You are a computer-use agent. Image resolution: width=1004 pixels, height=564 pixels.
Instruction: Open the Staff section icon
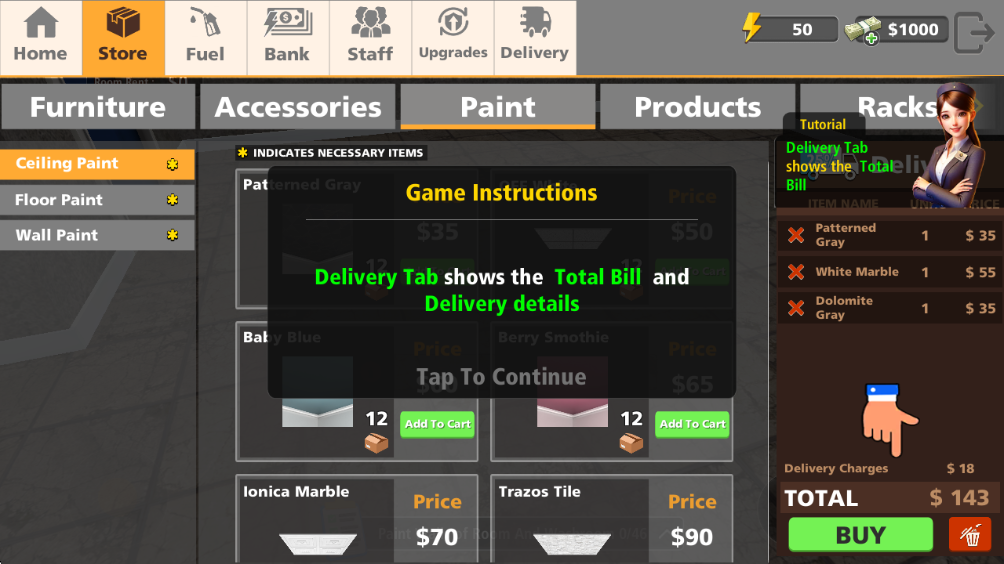coord(370,37)
